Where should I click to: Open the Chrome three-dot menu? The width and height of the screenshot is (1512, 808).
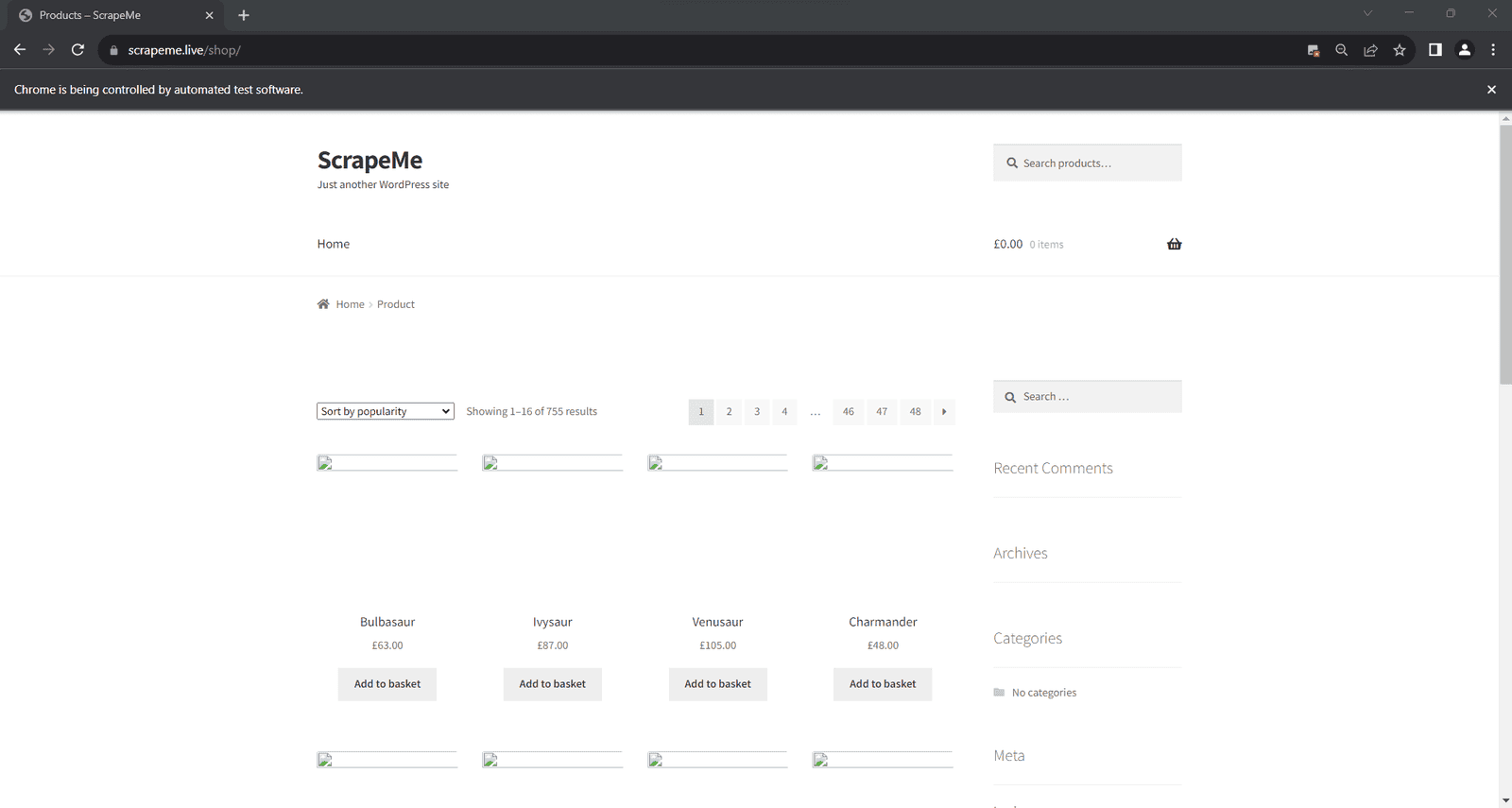(1493, 50)
